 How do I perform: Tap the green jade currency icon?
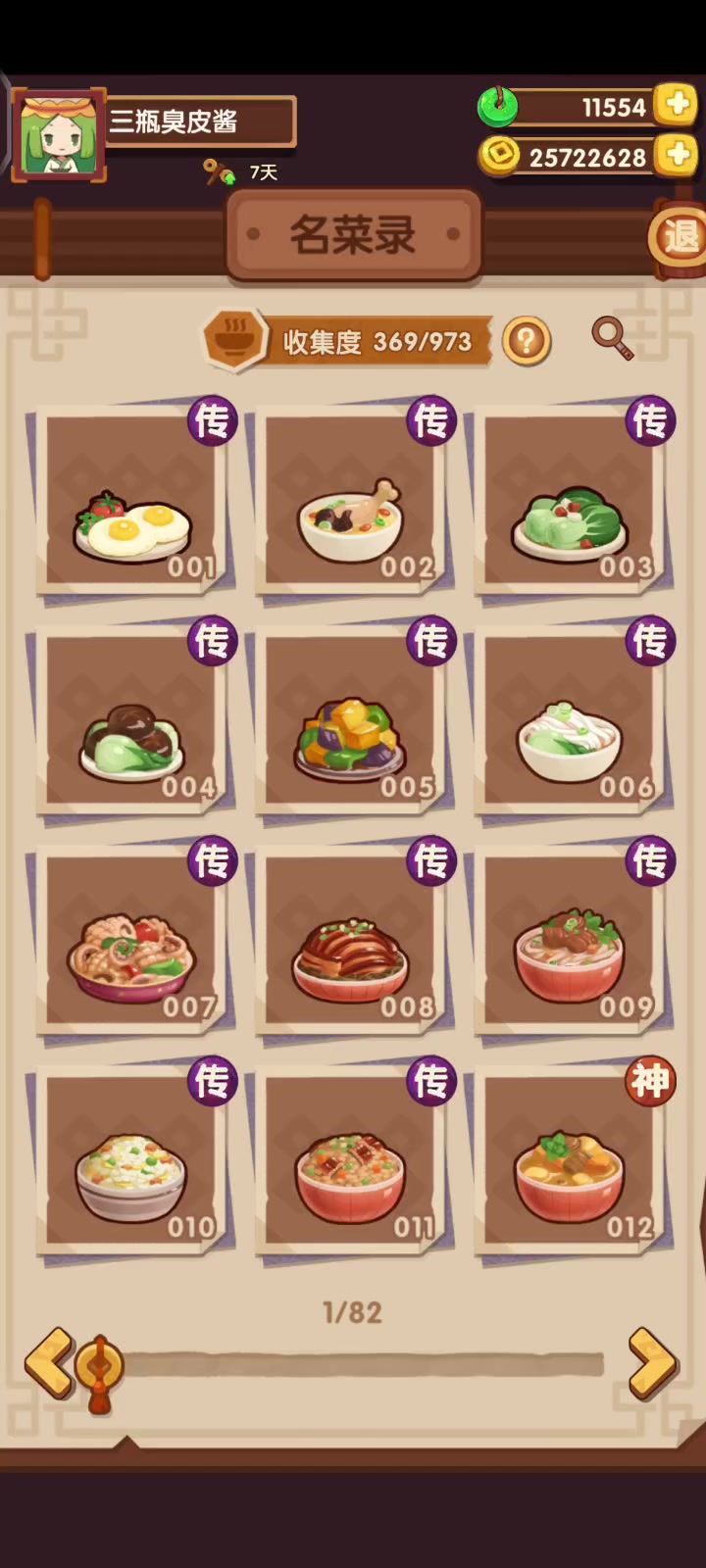[498, 106]
